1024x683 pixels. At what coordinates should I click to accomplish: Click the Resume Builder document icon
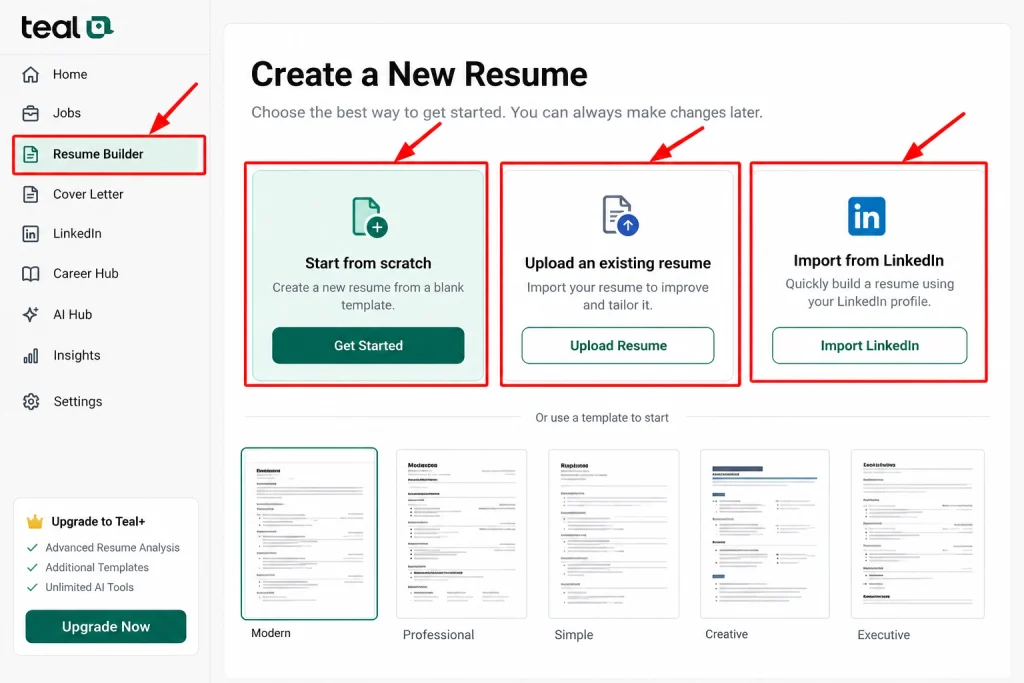(x=31, y=154)
